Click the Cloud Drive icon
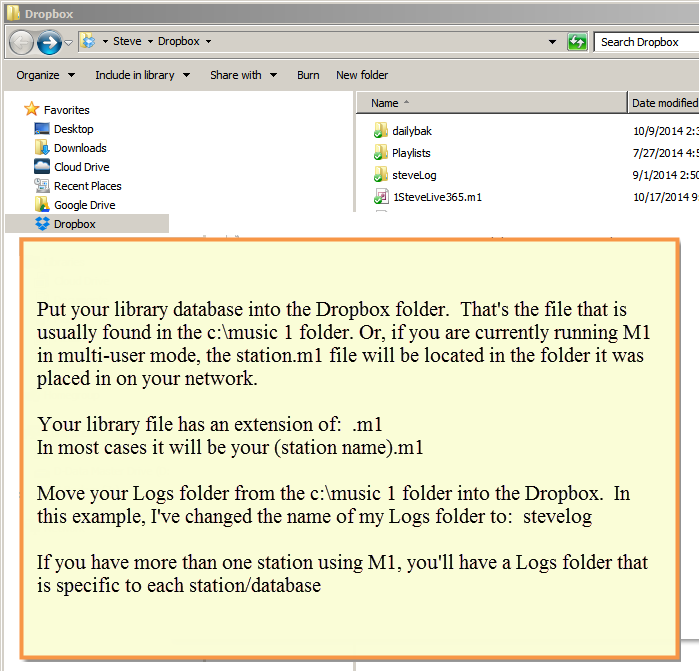The height and width of the screenshot is (671, 699). point(42,166)
